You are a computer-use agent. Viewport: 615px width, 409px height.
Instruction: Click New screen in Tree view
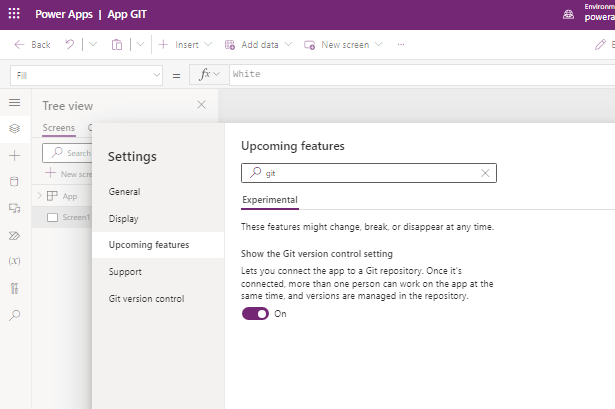[x=68, y=174]
